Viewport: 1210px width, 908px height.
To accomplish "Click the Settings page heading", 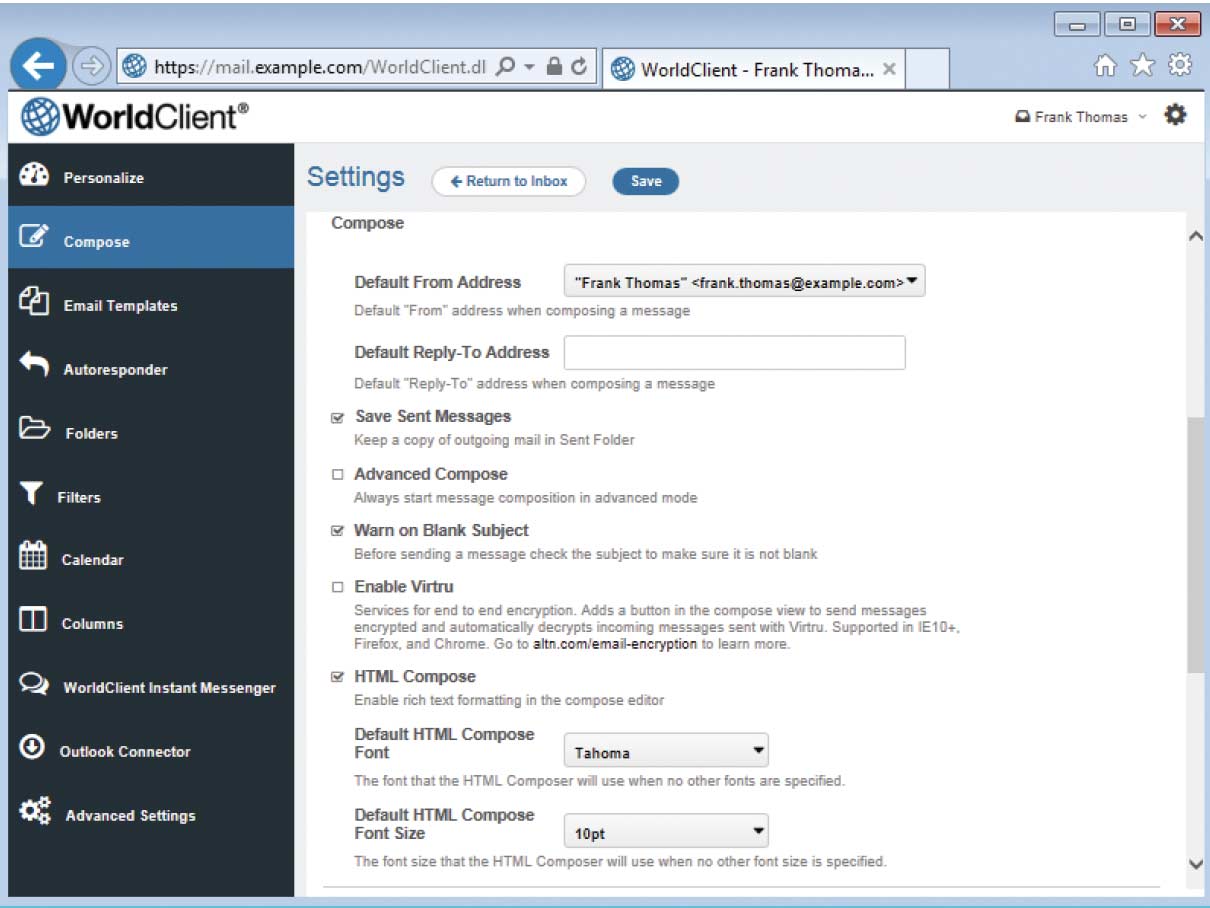I will 356,177.
